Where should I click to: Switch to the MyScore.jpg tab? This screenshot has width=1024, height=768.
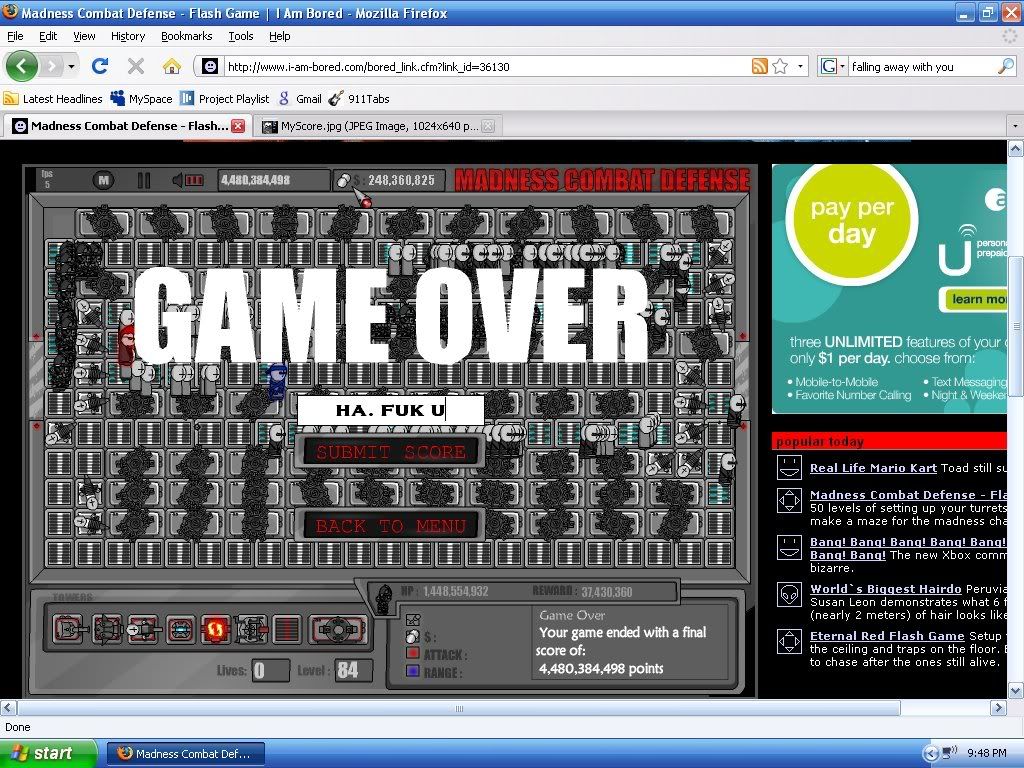[377, 126]
